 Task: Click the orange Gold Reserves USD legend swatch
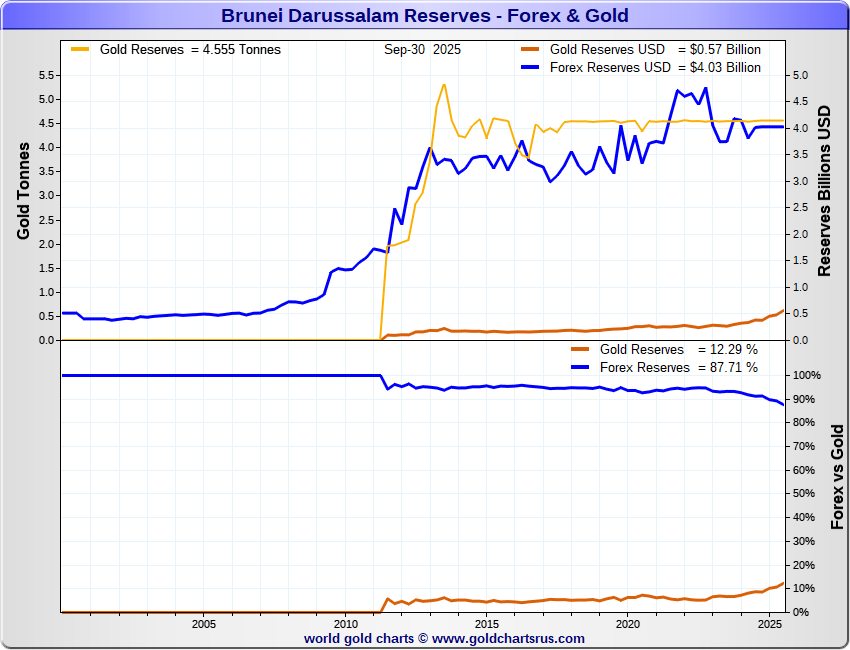coord(530,49)
